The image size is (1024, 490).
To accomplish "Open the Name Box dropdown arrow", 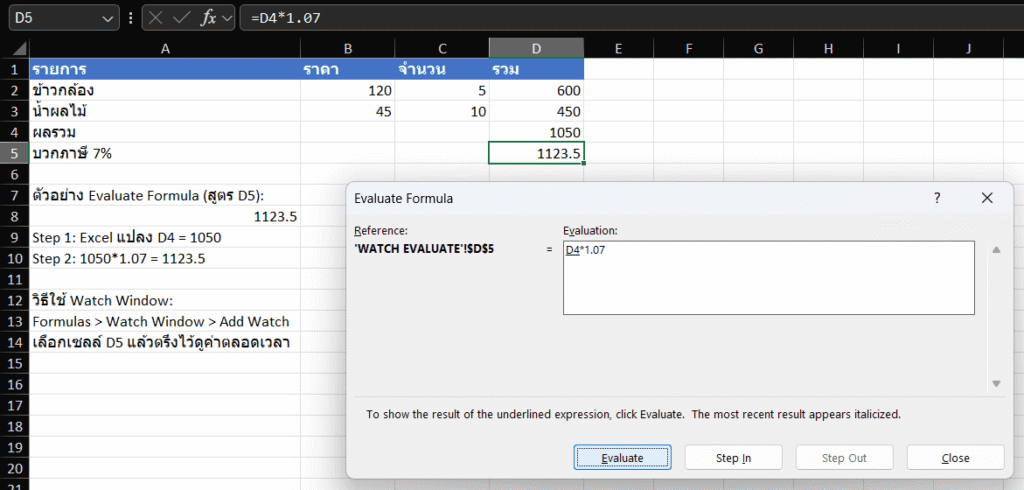I will point(108,18).
